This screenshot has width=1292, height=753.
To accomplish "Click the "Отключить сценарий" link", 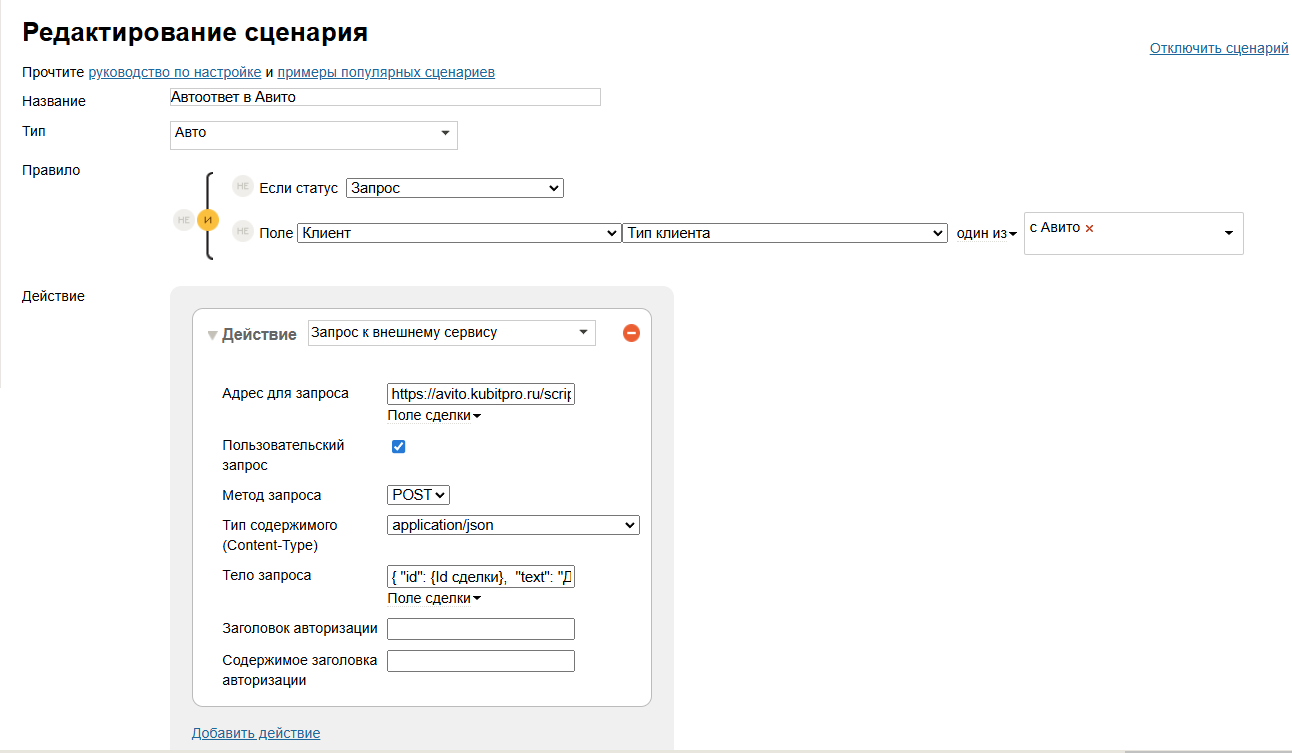I will [x=1218, y=48].
